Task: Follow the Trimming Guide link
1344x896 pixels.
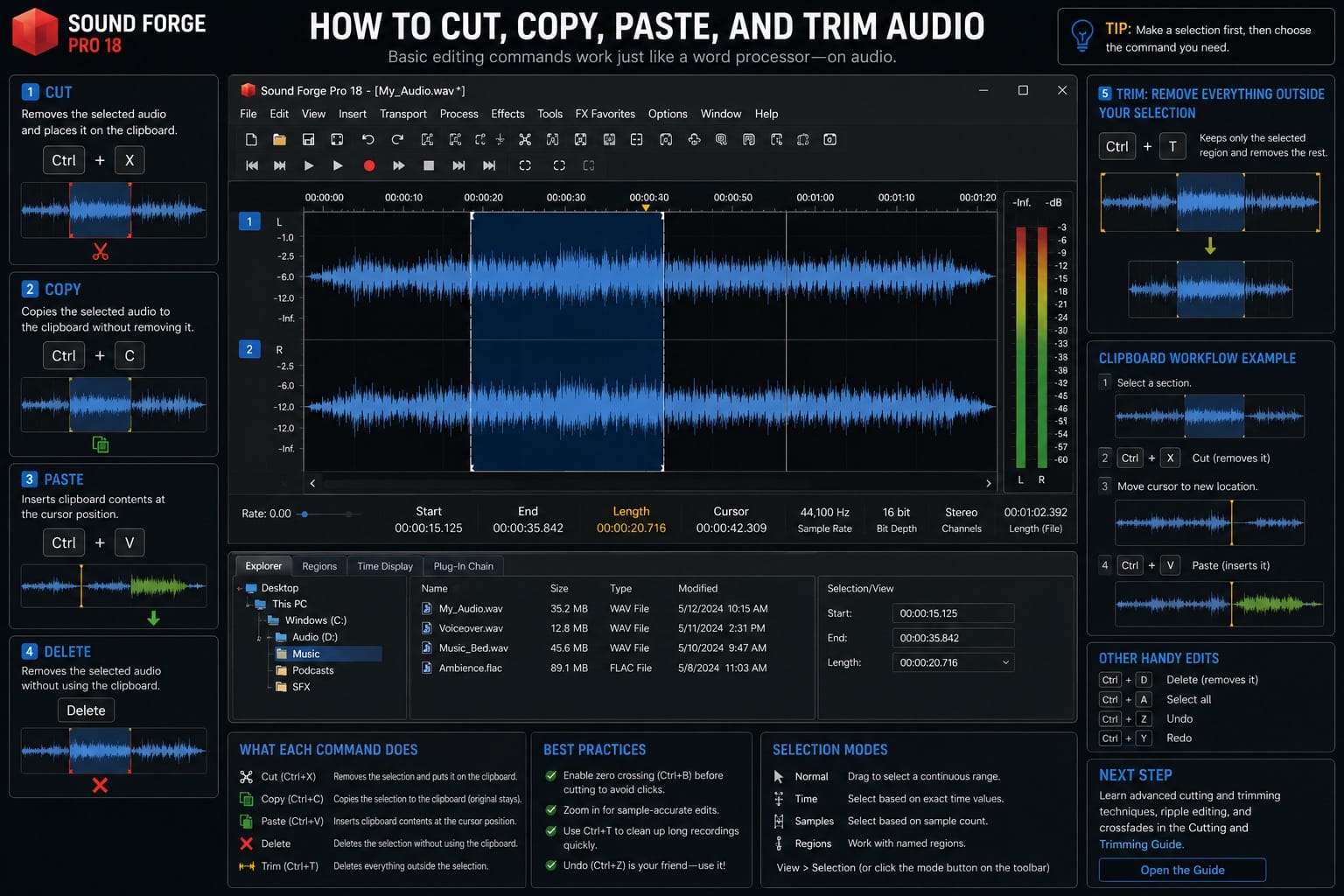Action: tap(1141, 844)
